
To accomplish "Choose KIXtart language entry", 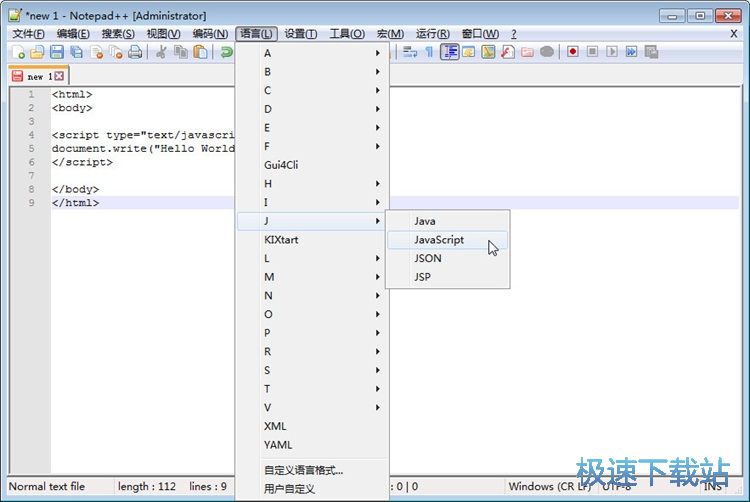I will 313,240.
